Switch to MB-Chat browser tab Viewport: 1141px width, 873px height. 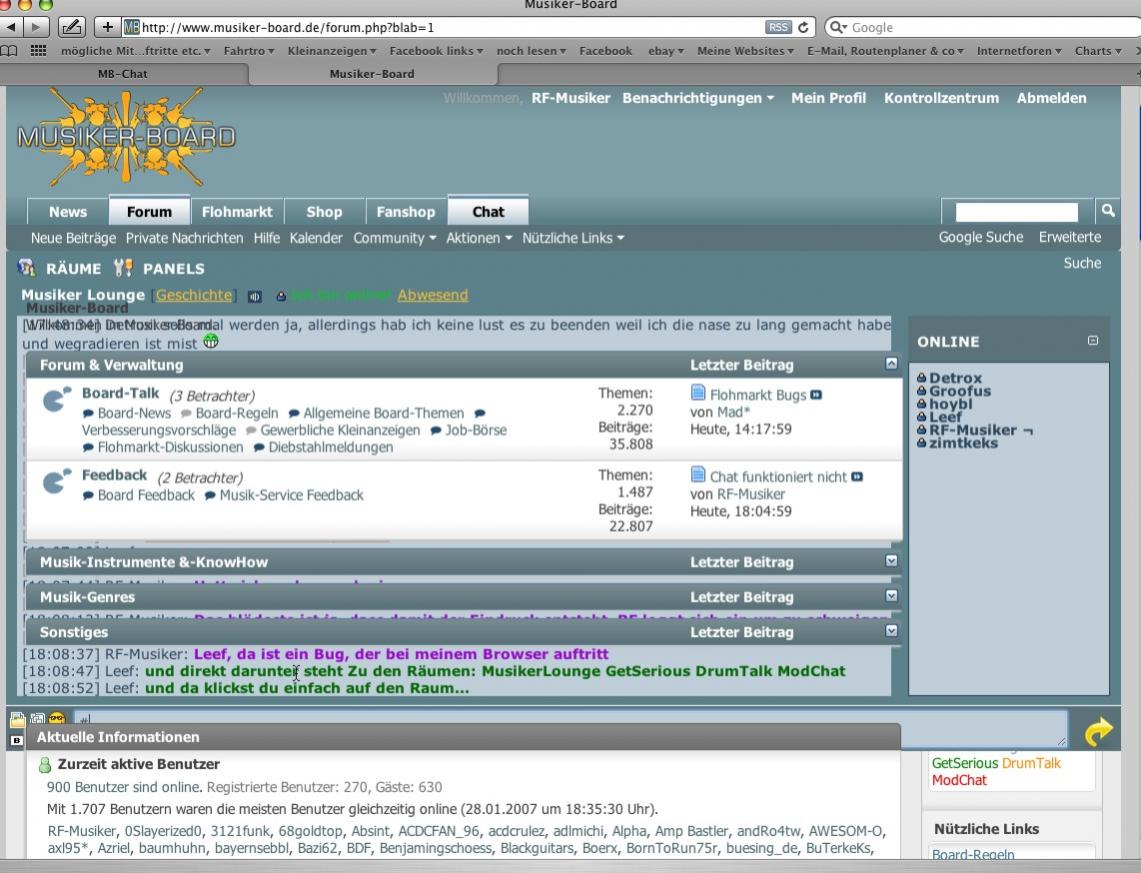(x=123, y=73)
